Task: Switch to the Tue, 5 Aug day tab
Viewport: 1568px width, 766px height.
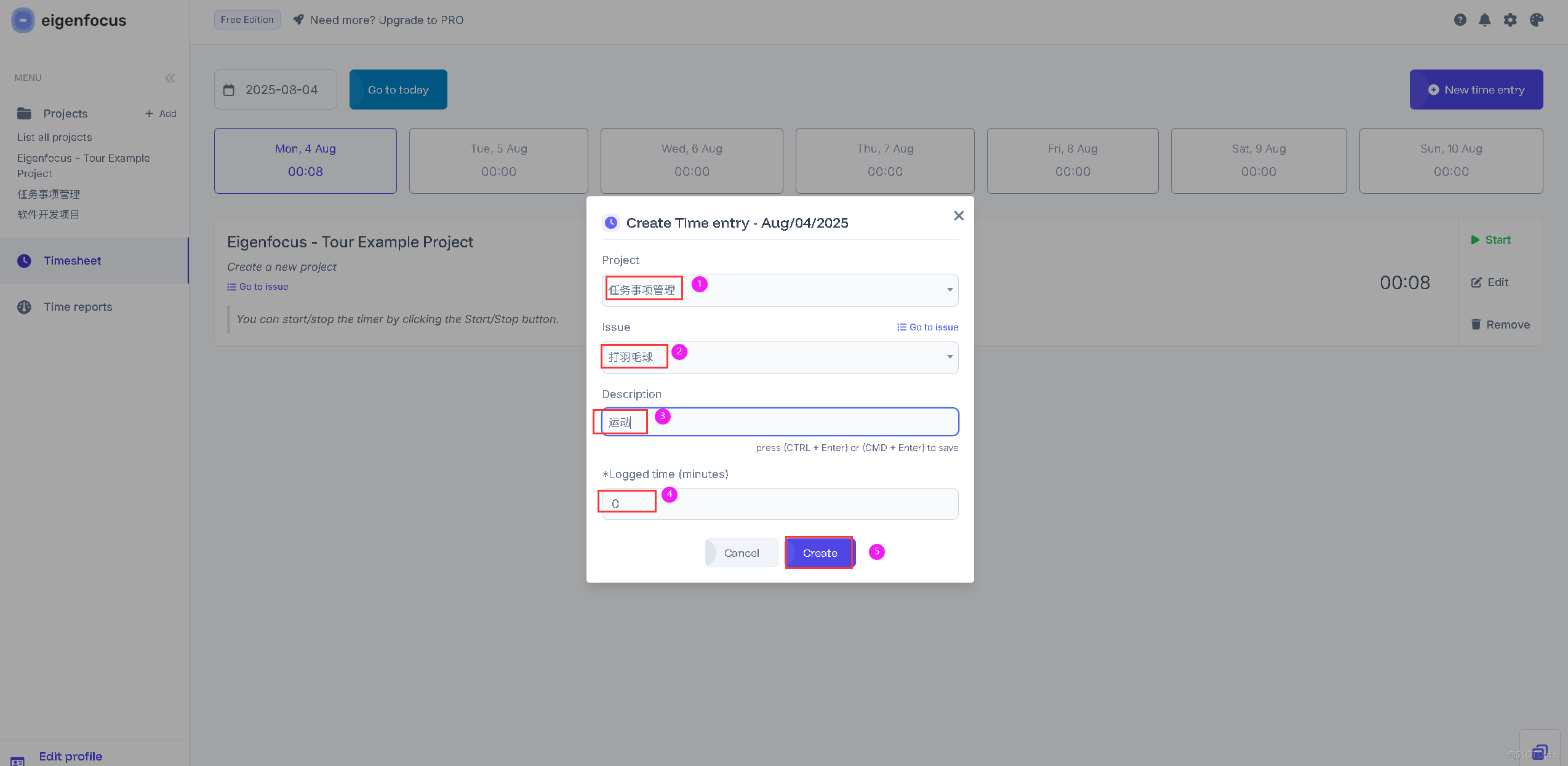Action: point(498,161)
